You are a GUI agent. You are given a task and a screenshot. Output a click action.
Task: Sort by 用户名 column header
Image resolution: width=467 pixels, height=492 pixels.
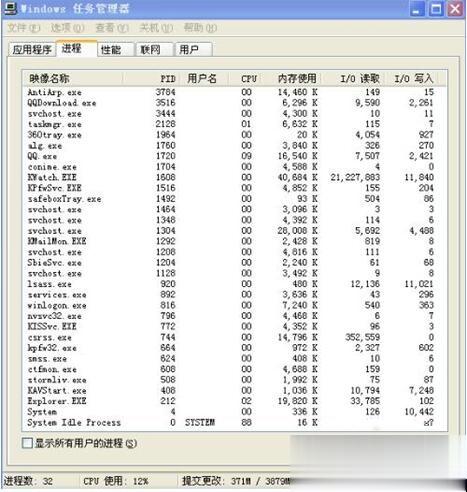click(204, 79)
